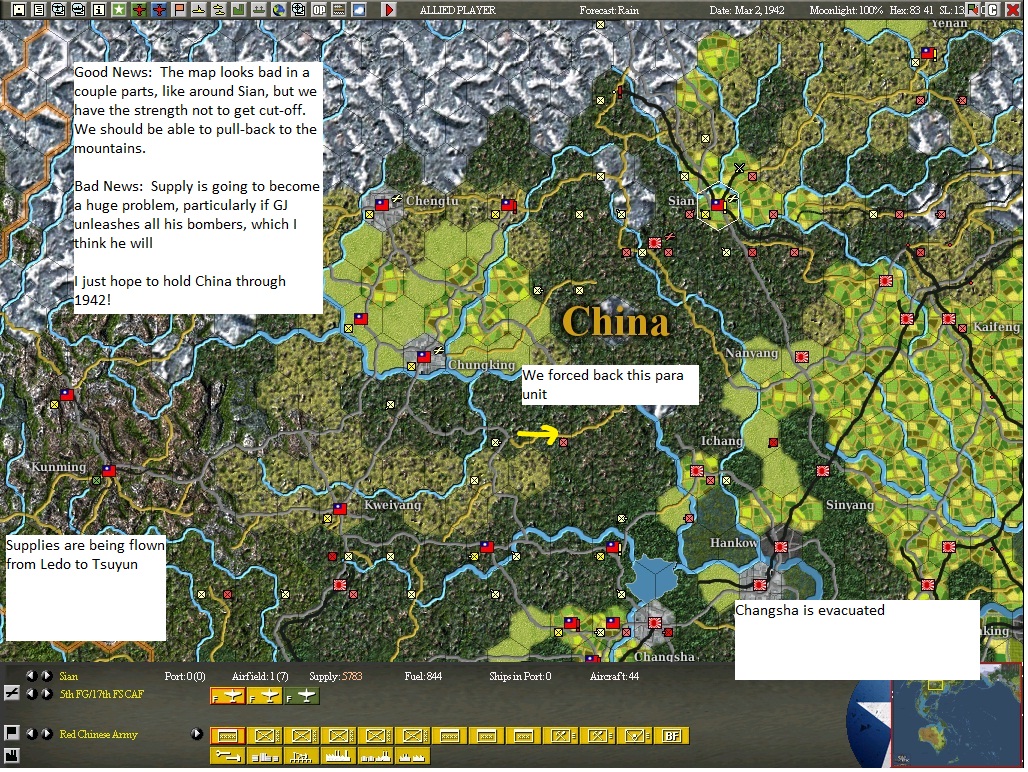Go to next base using right arrow beside Sian
This screenshot has width=1028, height=772.
(47, 676)
